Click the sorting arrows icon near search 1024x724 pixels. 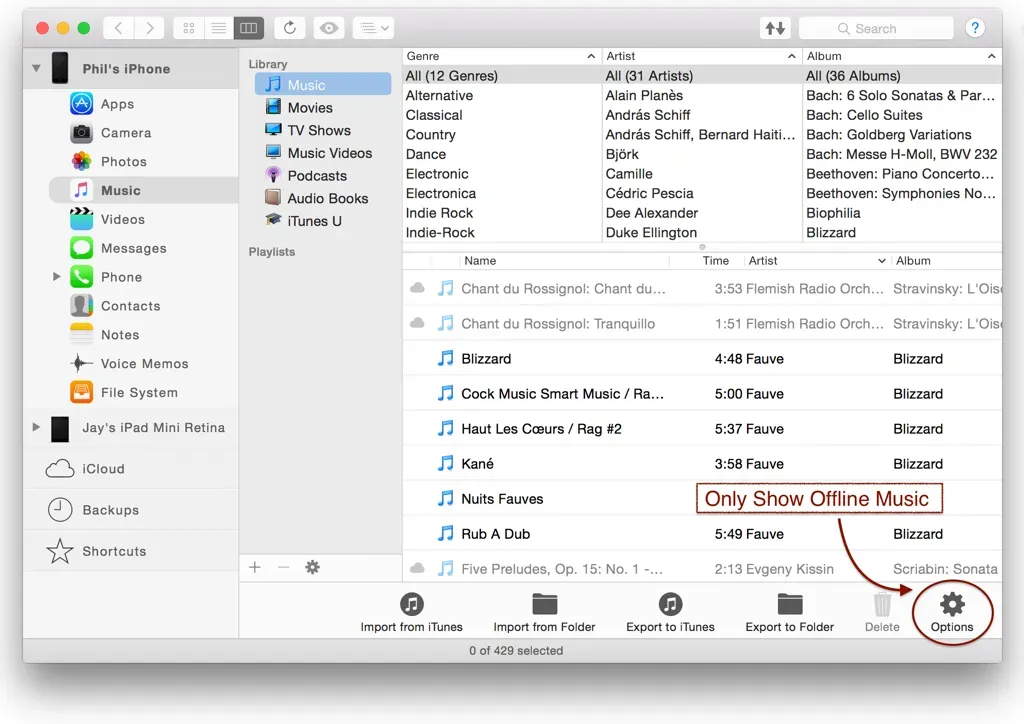[775, 27]
